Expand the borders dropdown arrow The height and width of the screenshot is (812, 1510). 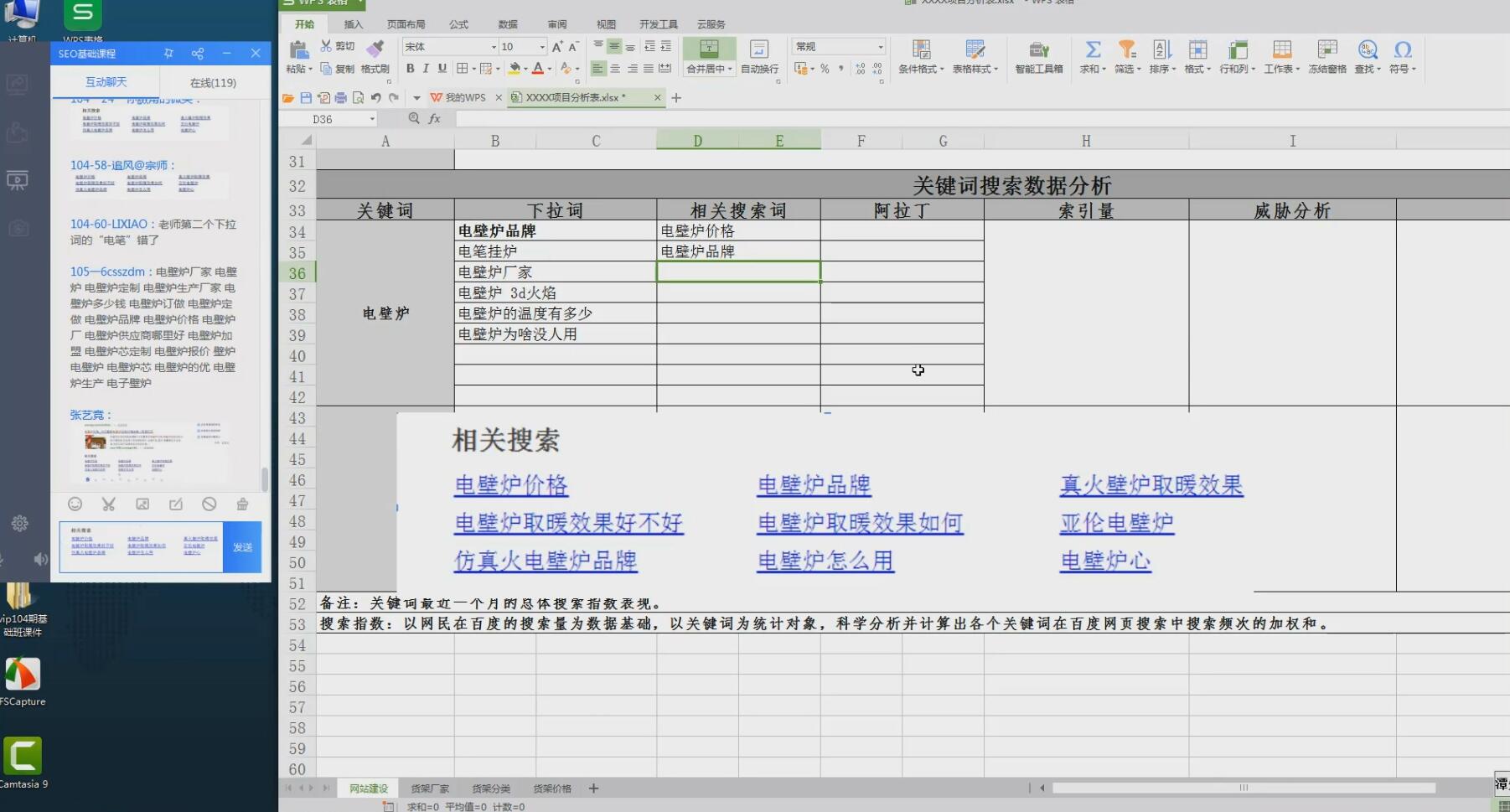(473, 69)
